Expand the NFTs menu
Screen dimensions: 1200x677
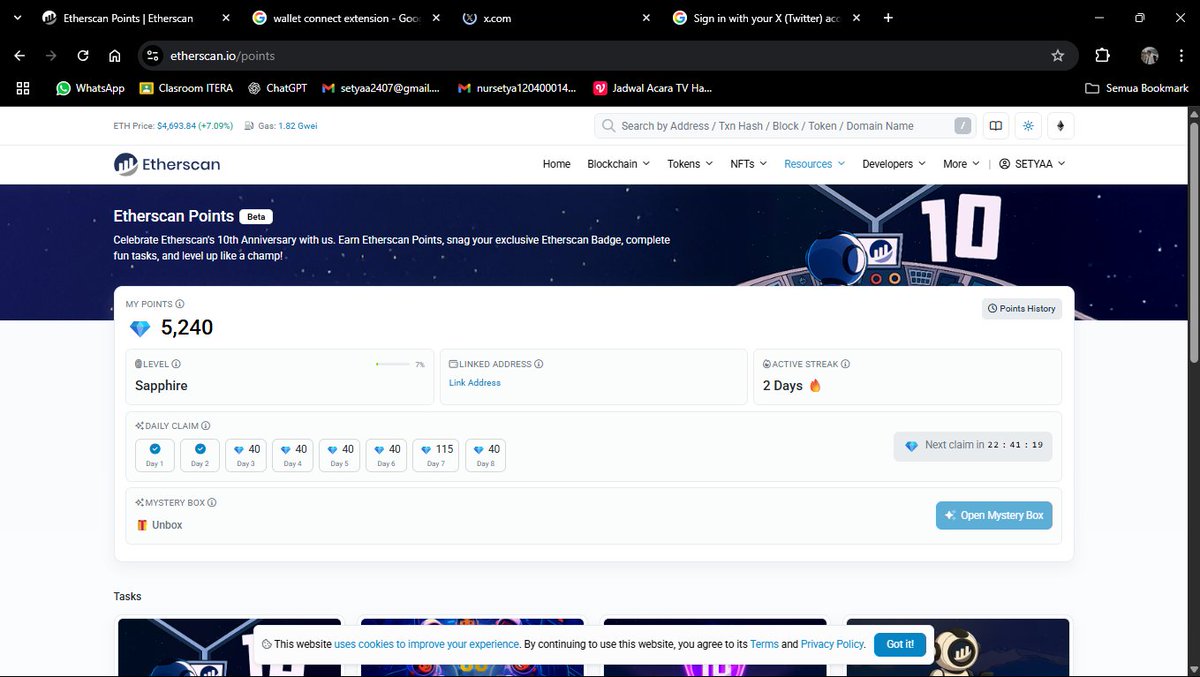point(749,164)
